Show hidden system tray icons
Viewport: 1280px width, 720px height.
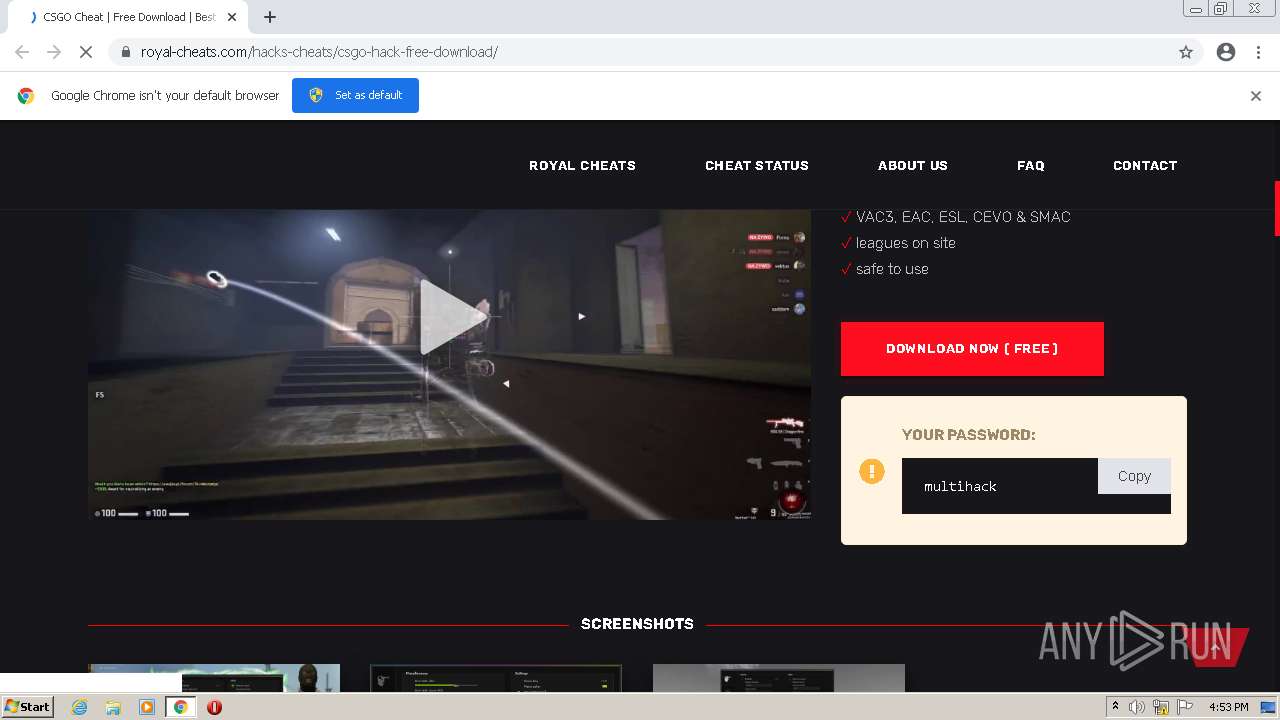click(x=1115, y=707)
